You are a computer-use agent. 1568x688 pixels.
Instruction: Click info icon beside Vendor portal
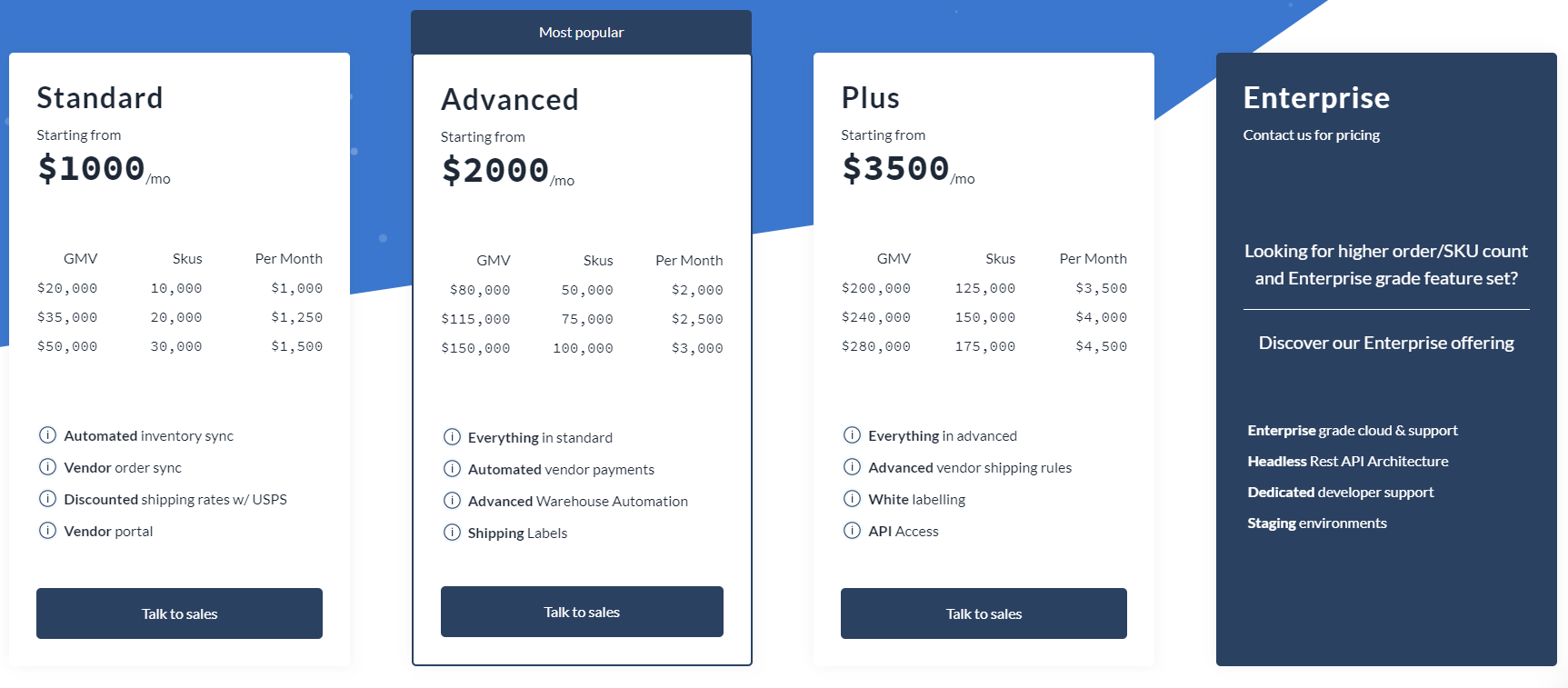click(47, 531)
